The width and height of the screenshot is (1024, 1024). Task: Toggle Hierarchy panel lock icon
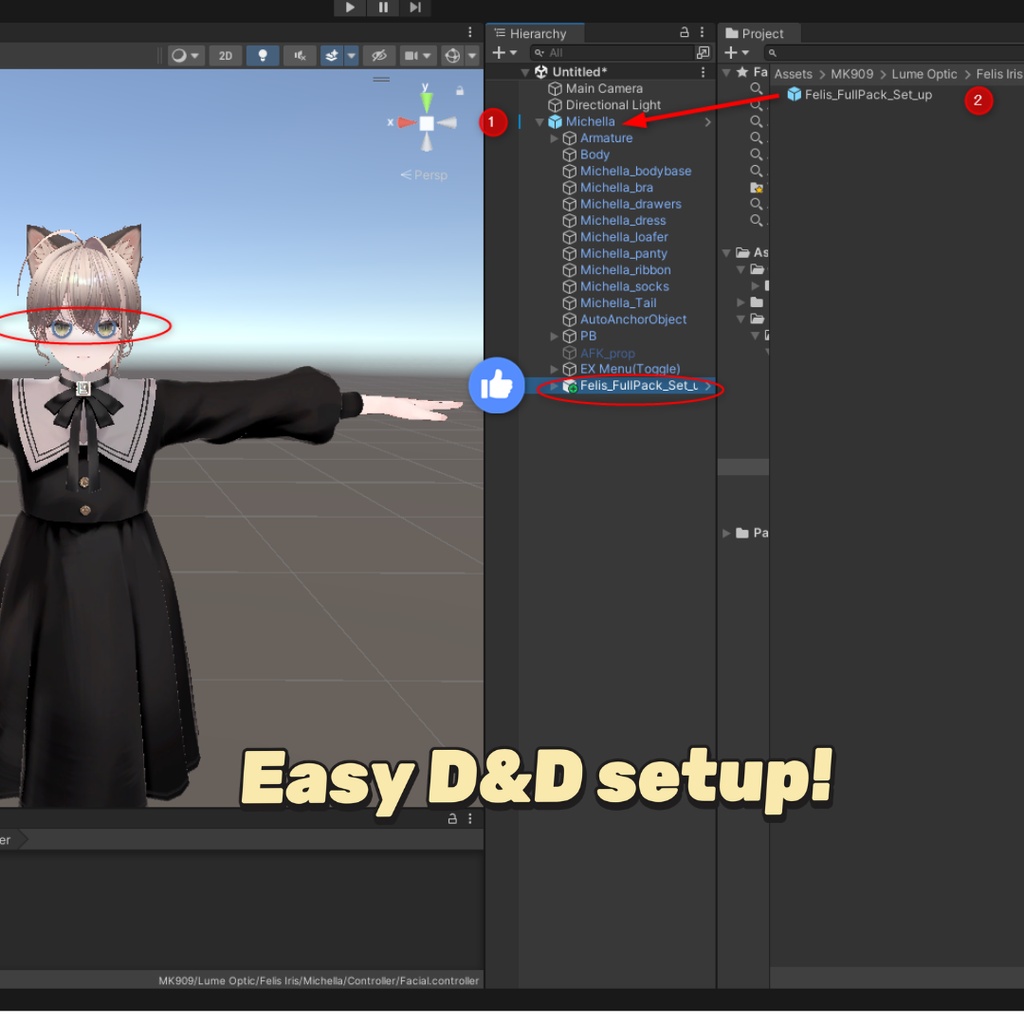[684, 32]
